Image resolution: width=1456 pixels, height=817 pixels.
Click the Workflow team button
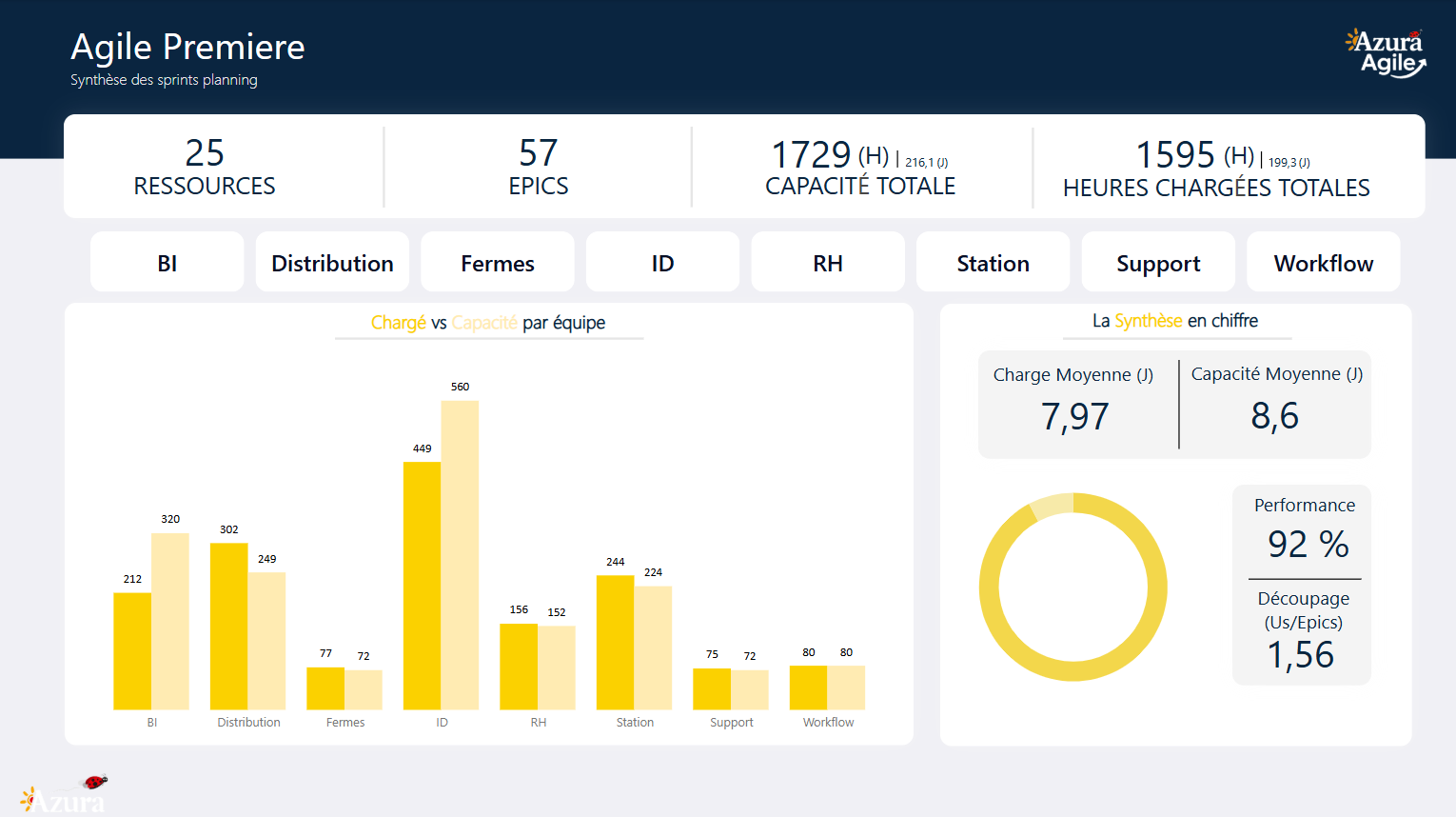[1323, 263]
